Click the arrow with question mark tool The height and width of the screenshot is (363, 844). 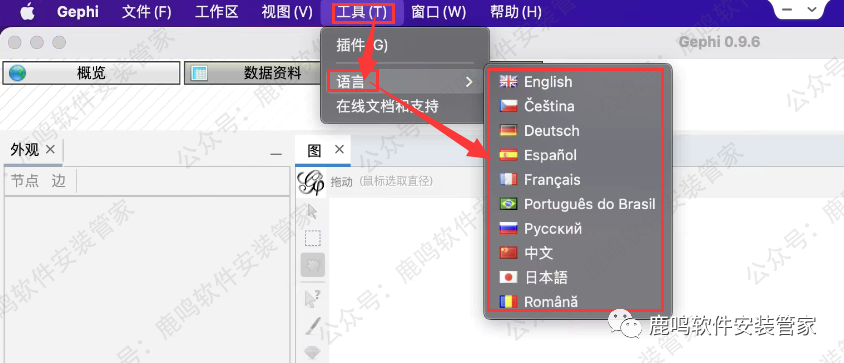(312, 298)
